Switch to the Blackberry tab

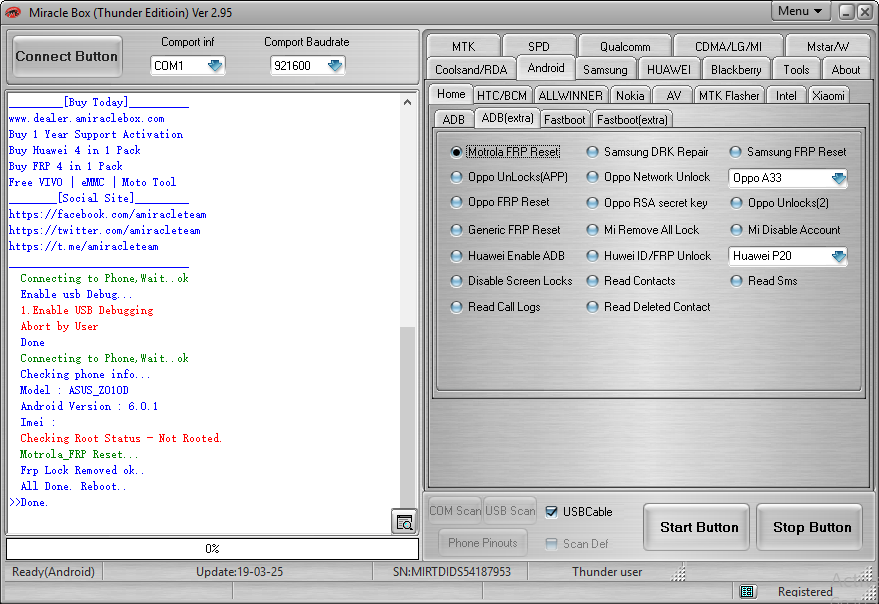(x=736, y=70)
